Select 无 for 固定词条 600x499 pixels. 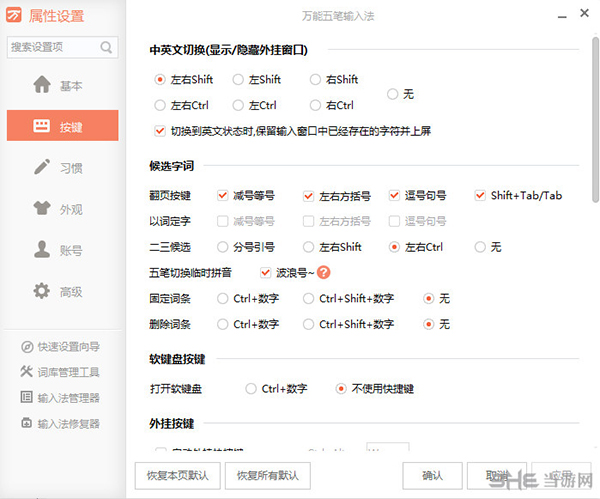(x=429, y=298)
